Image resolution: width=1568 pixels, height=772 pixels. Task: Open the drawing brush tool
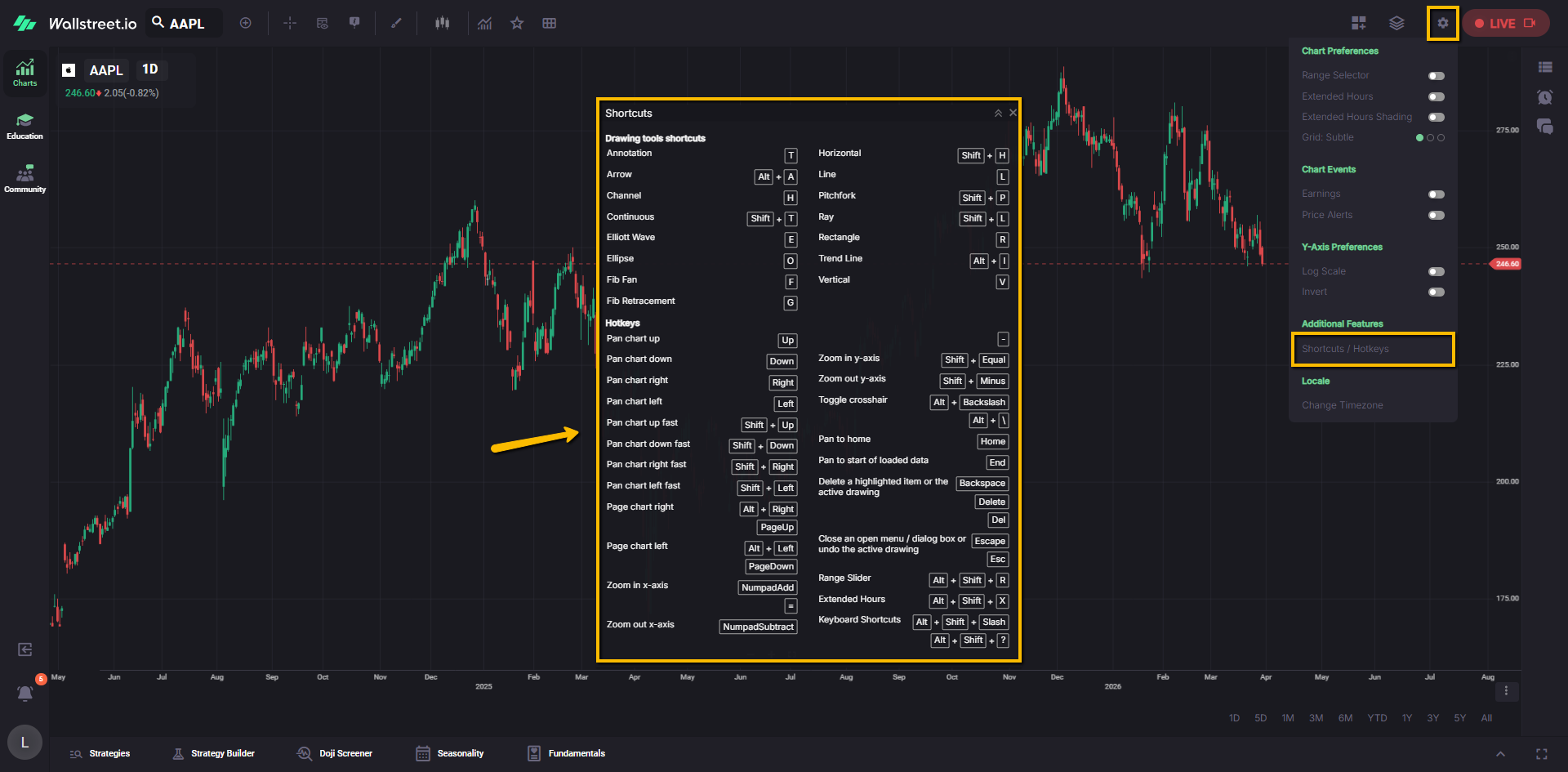click(396, 23)
